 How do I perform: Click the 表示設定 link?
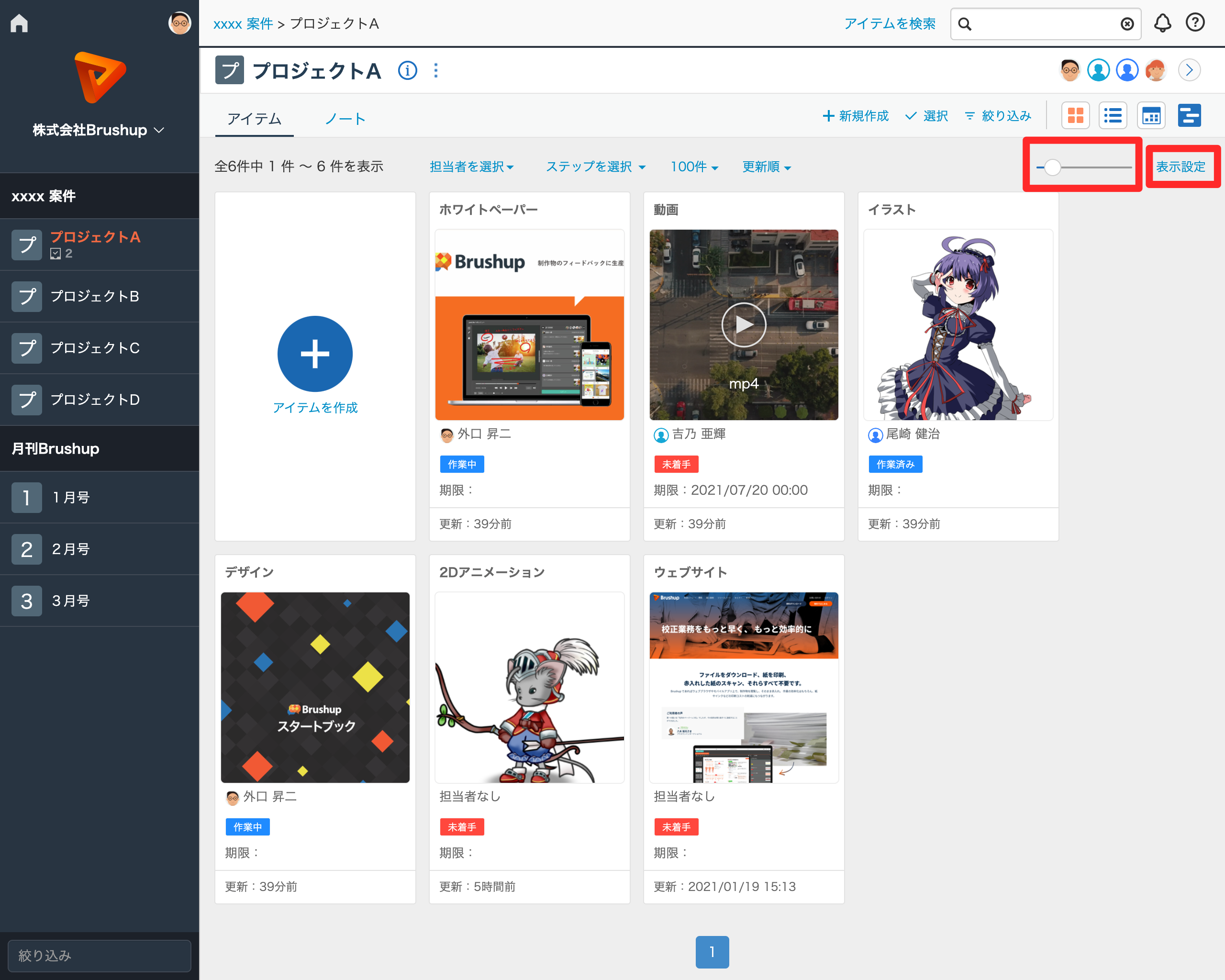tap(1180, 167)
